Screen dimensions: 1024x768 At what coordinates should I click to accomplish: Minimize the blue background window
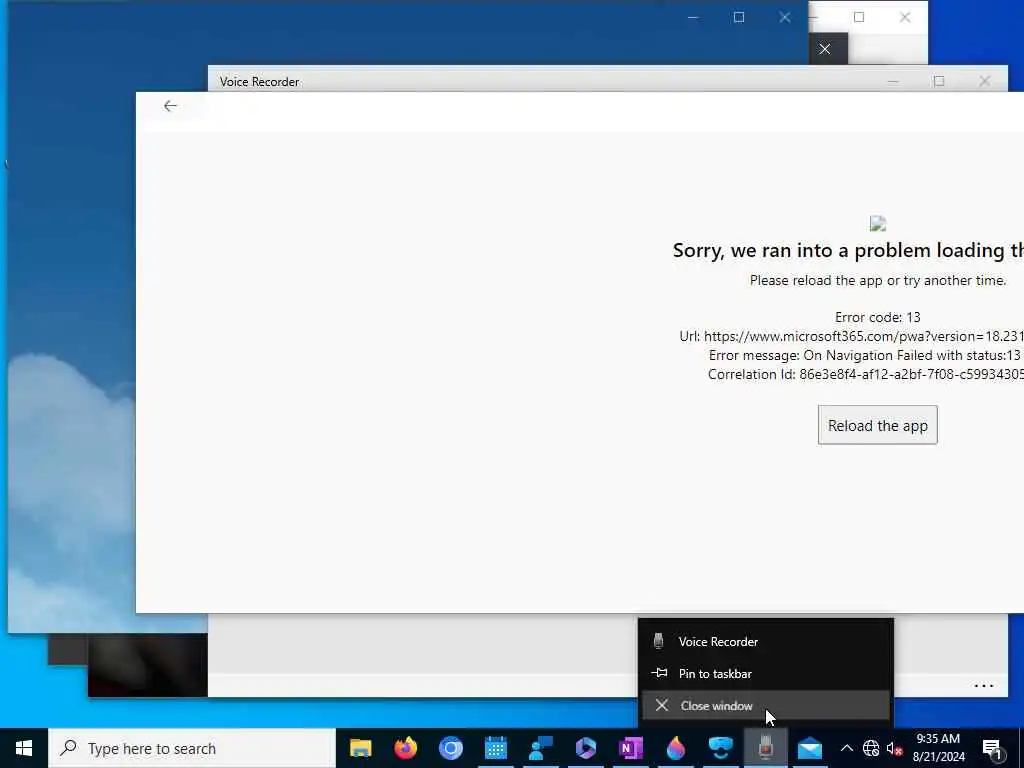pos(693,18)
